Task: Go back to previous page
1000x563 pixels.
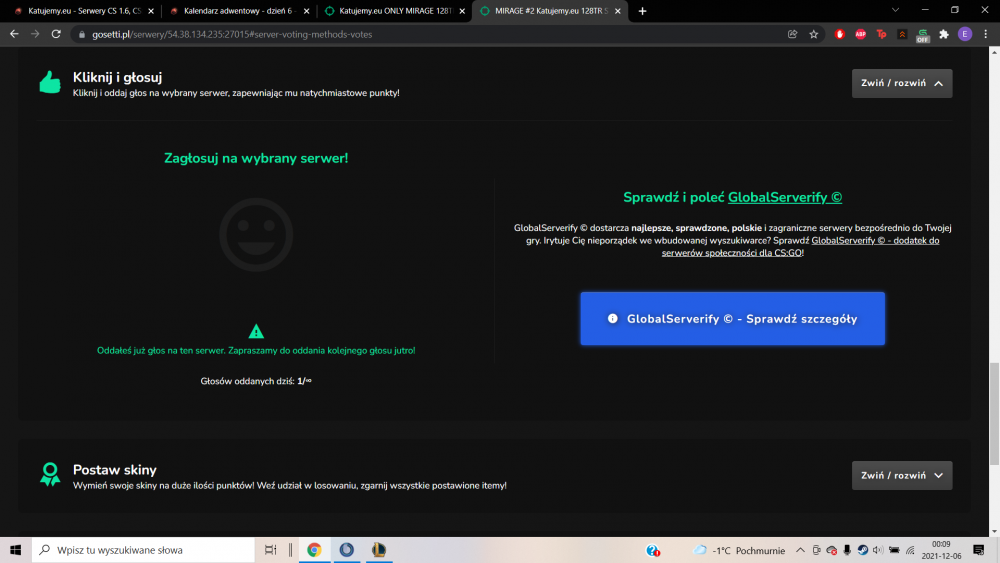Action: 14,34
